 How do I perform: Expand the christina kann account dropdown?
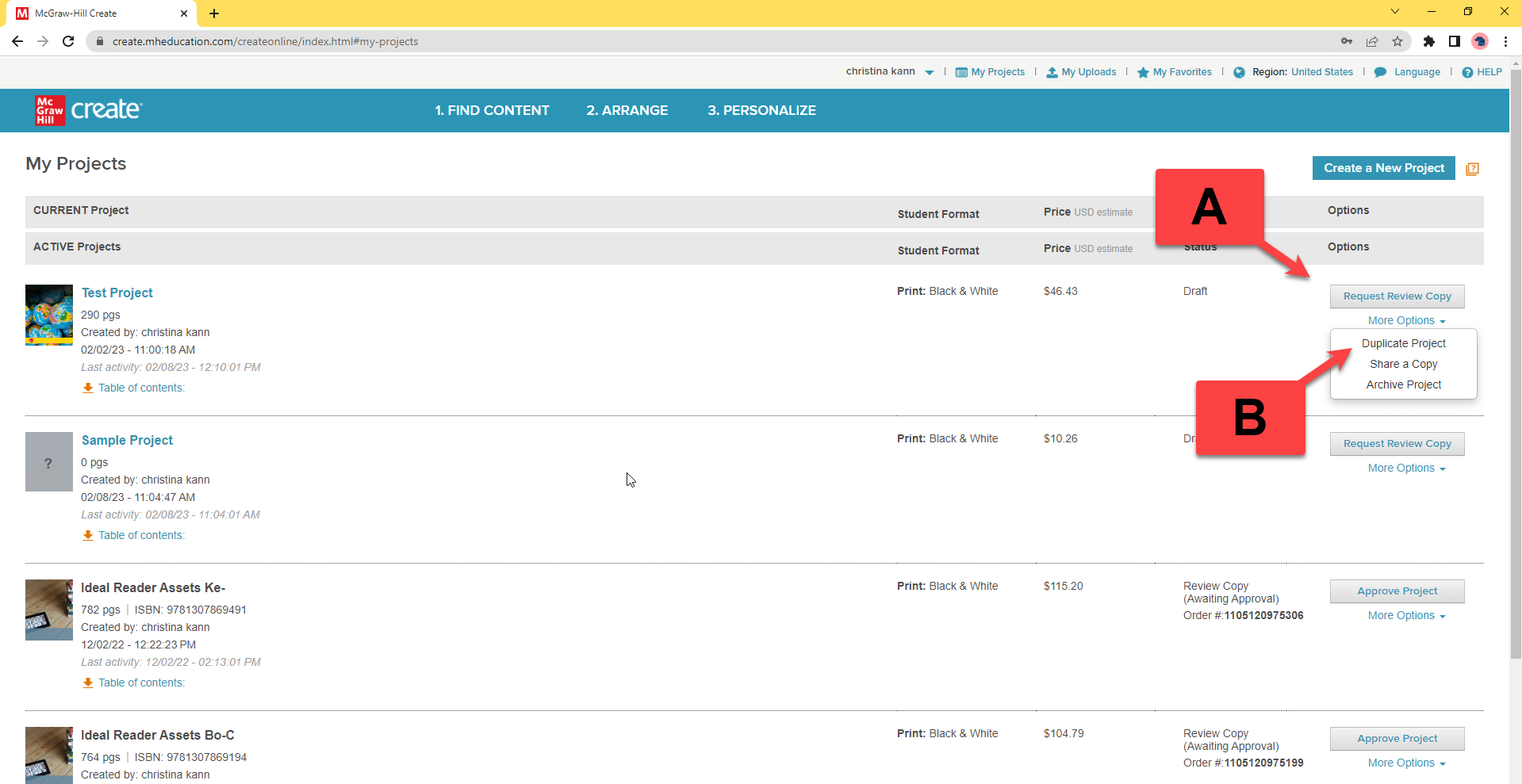pyautogui.click(x=929, y=72)
